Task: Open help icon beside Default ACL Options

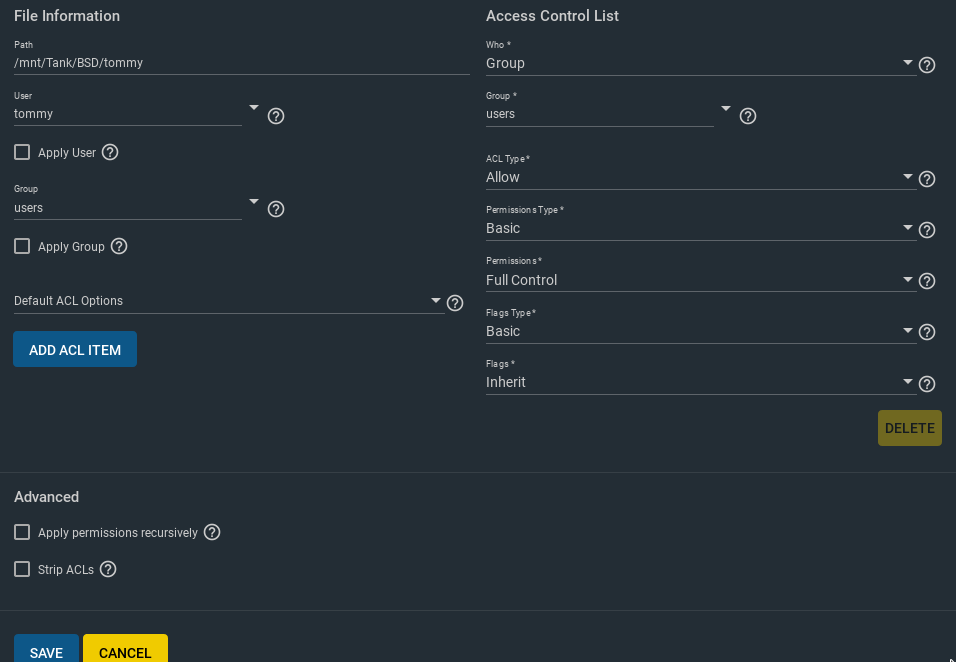Action: 455,303
